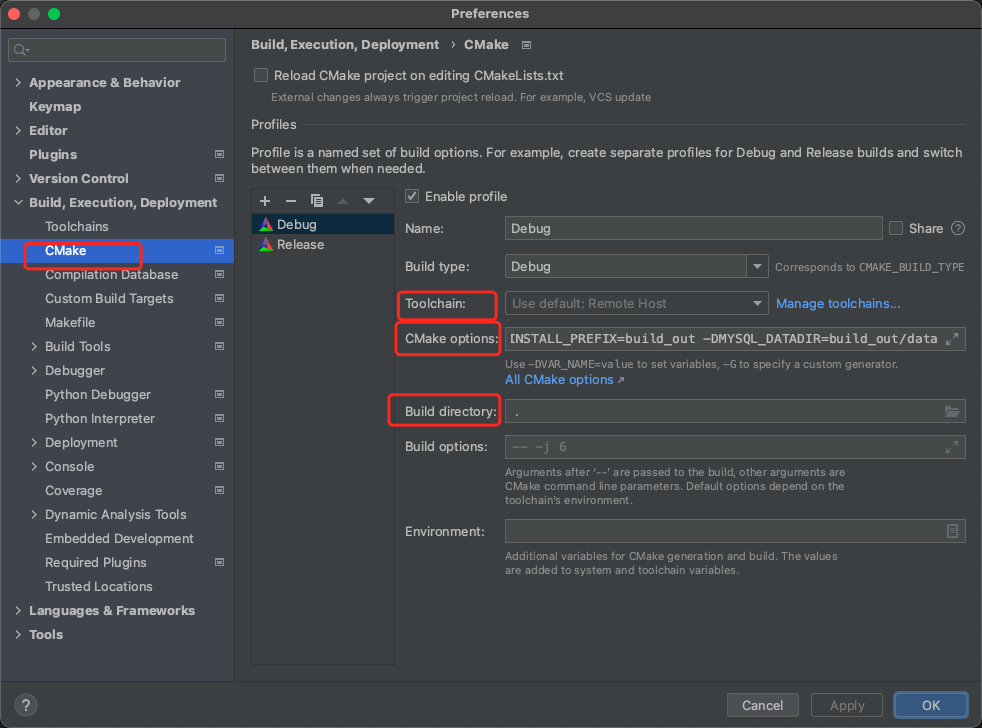Viewport: 982px width, 728px height.
Task: Click project icon beside Build Tools
Action: [x=219, y=346]
